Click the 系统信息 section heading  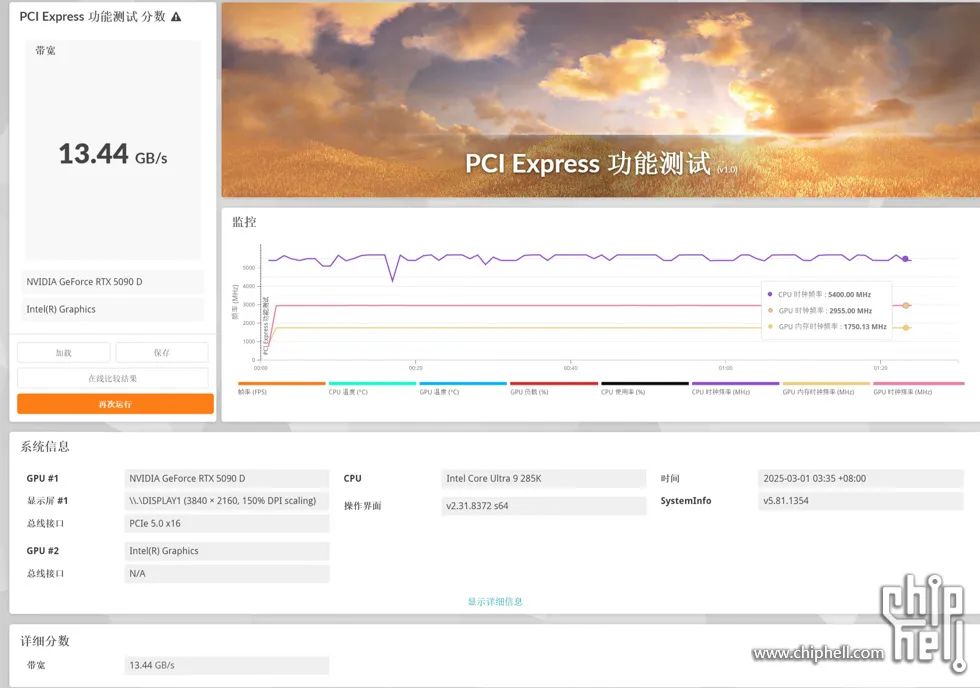pyautogui.click(x=45, y=446)
